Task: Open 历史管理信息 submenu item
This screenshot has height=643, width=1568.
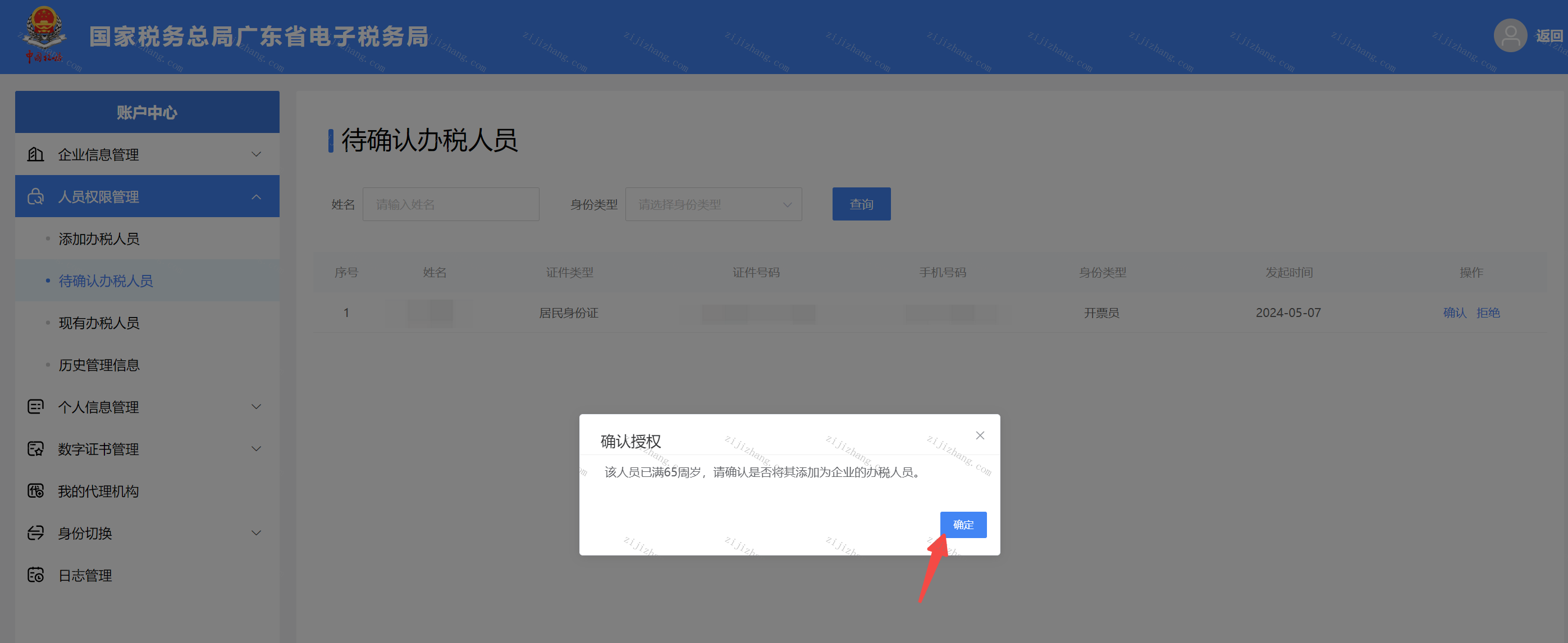Action: (99, 365)
